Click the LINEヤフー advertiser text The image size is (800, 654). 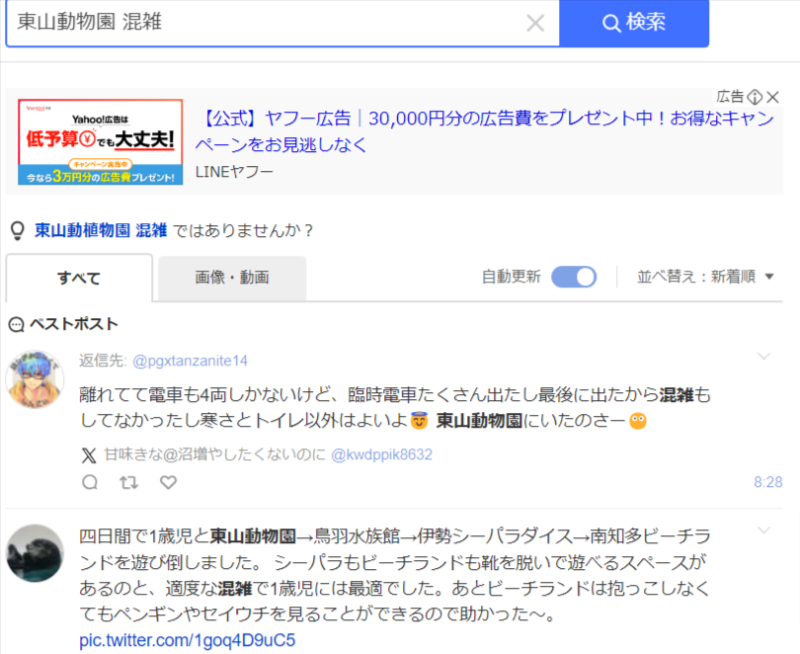pyautogui.click(x=234, y=172)
